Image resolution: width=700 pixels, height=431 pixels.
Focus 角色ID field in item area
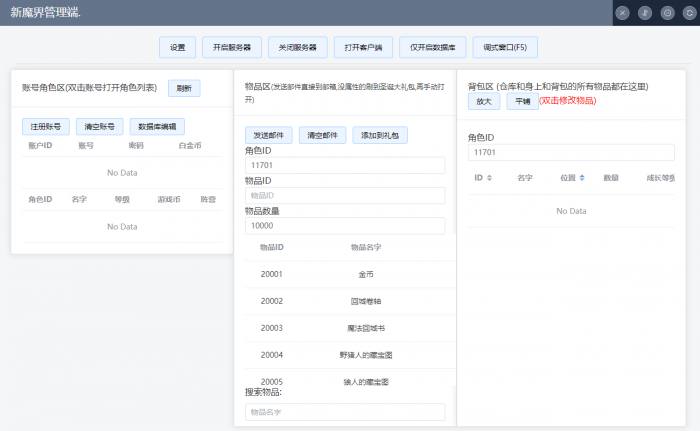345,165
